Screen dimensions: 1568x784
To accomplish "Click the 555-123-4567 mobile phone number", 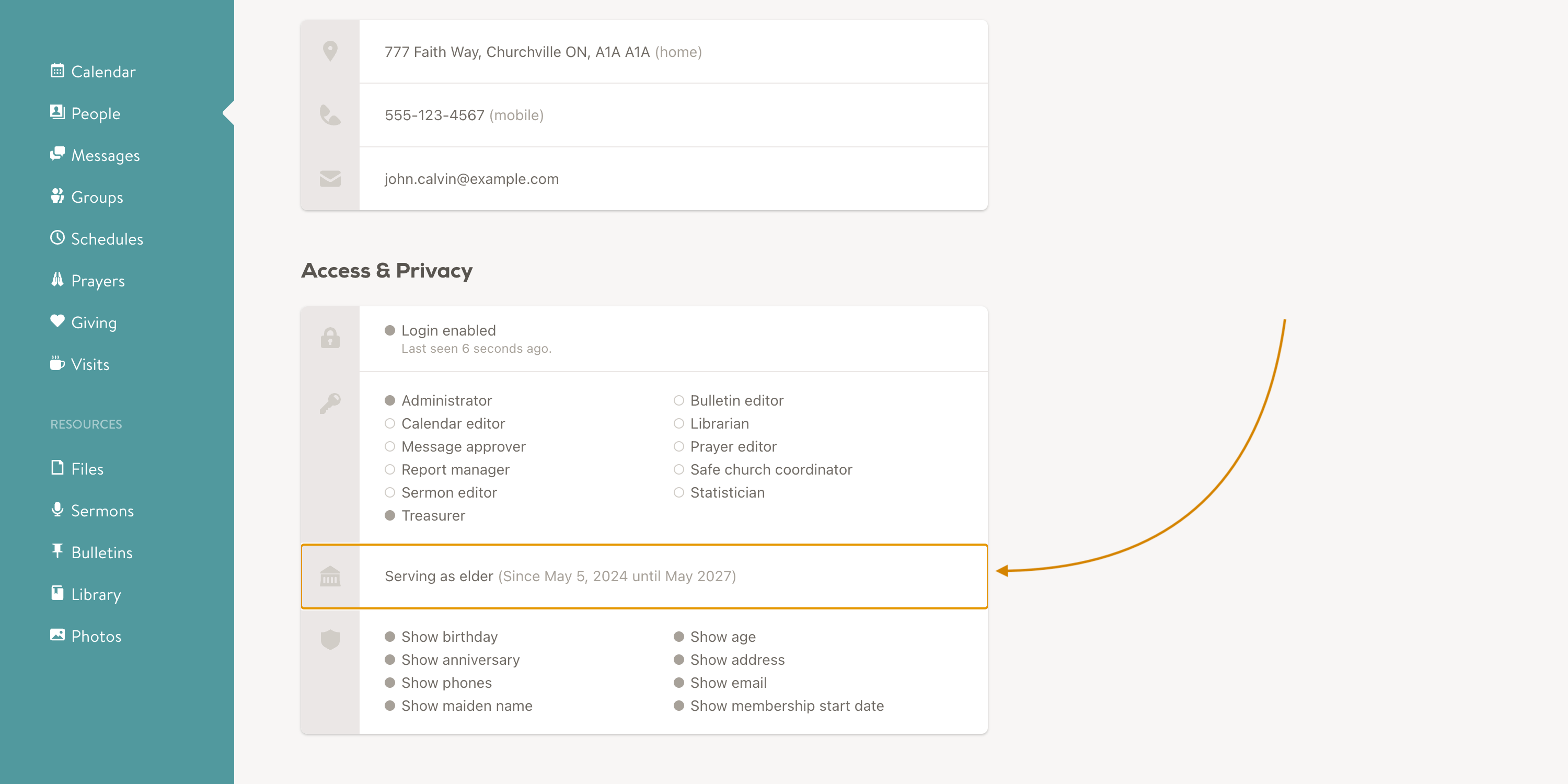I will click(435, 116).
